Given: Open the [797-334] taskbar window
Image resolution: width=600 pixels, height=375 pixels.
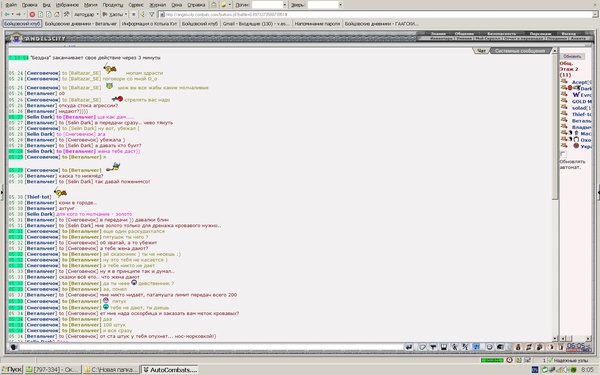Looking at the screenshot, I should point(53,370).
